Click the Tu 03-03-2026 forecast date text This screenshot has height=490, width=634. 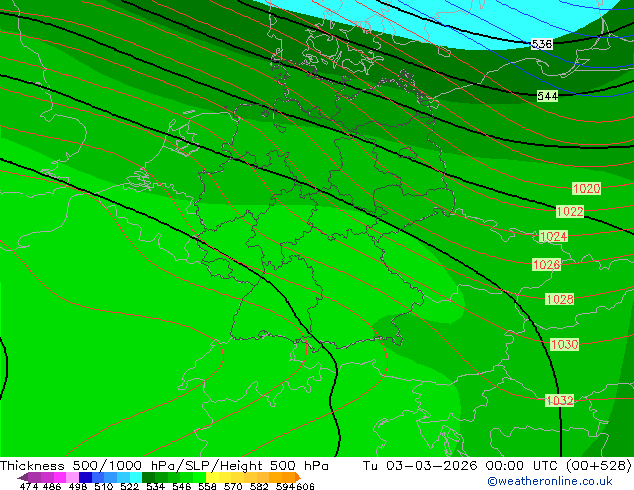420,466
